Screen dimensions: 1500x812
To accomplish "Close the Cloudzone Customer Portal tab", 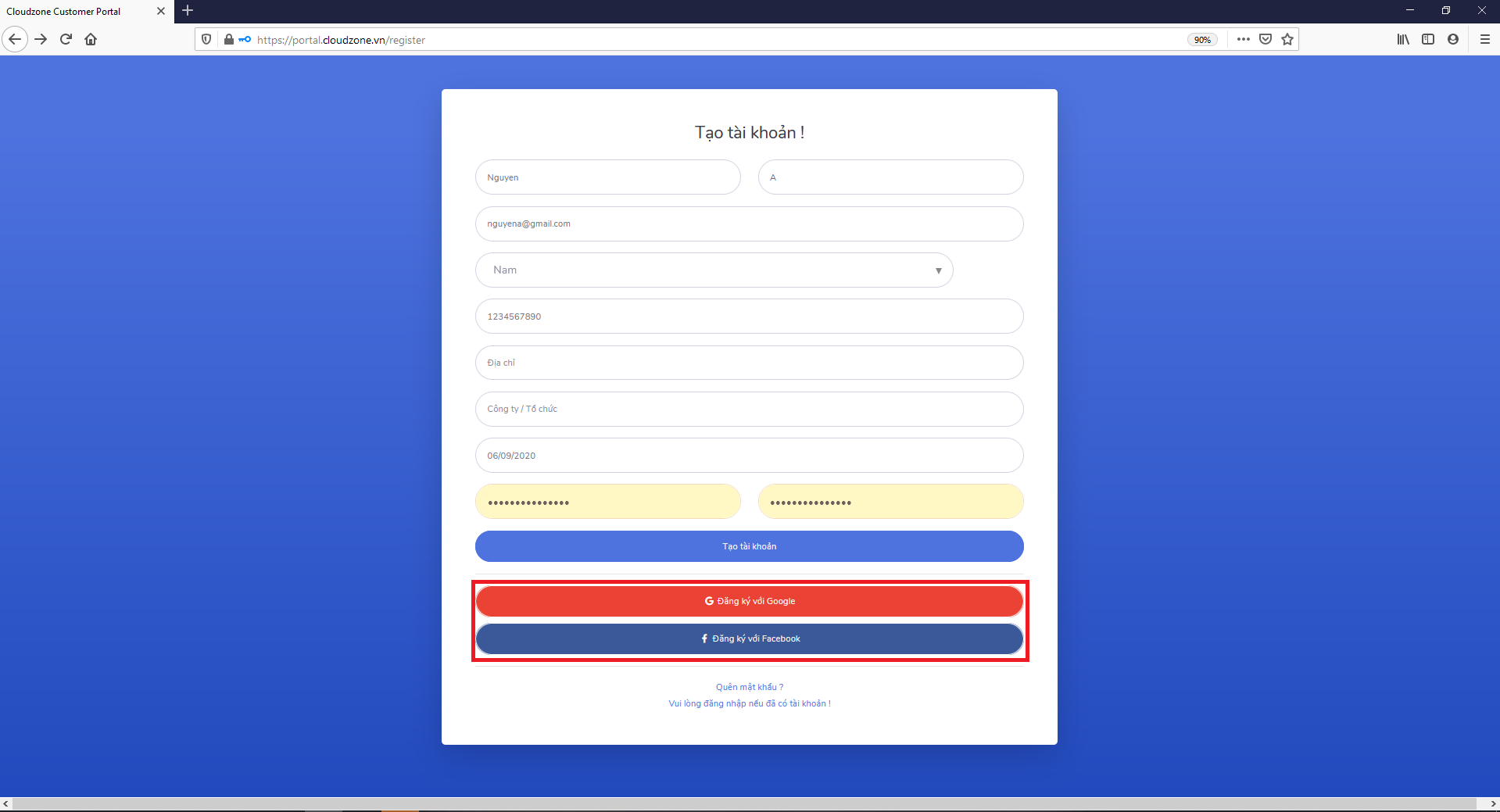I will (x=161, y=11).
